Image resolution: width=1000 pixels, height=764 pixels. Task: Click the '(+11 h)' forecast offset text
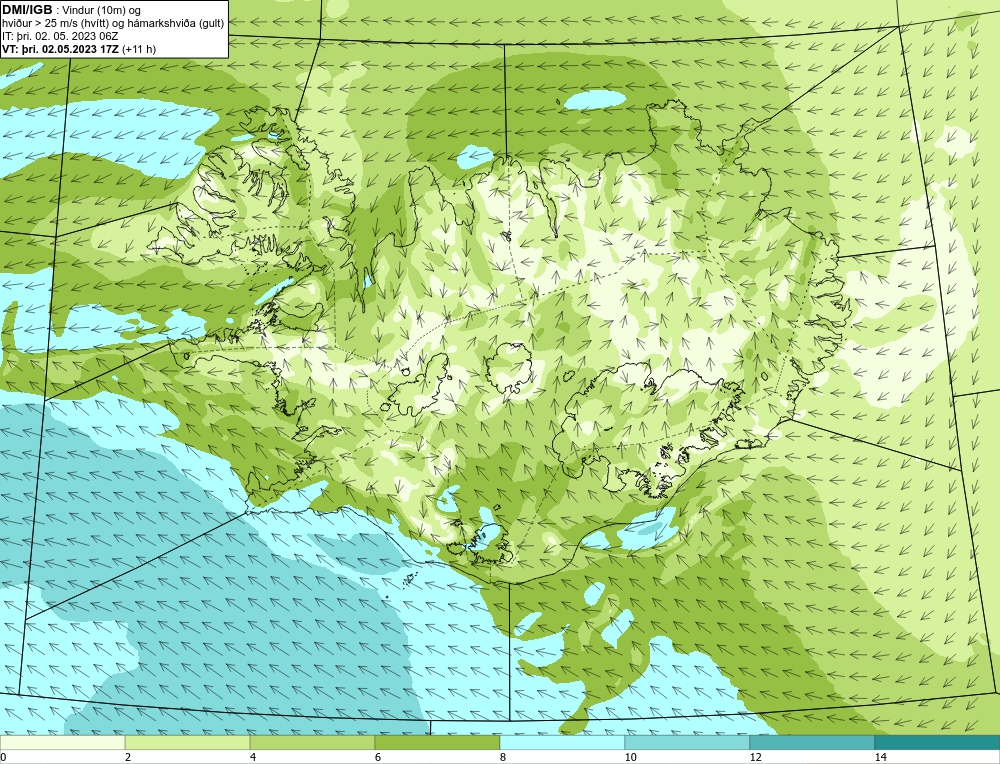[139, 48]
